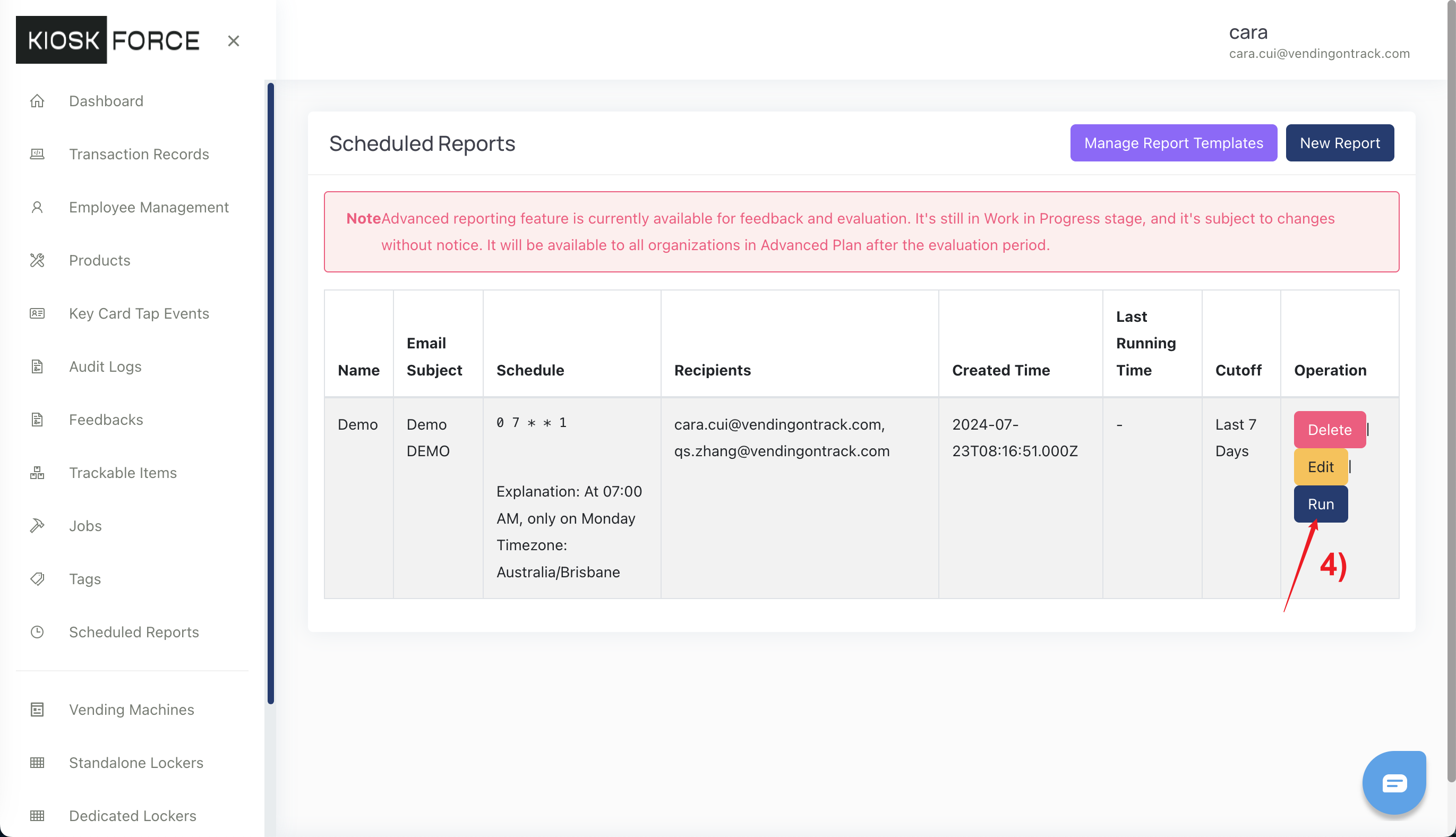Open Key Card Tap Events
The image size is (1456, 837).
pos(139,313)
